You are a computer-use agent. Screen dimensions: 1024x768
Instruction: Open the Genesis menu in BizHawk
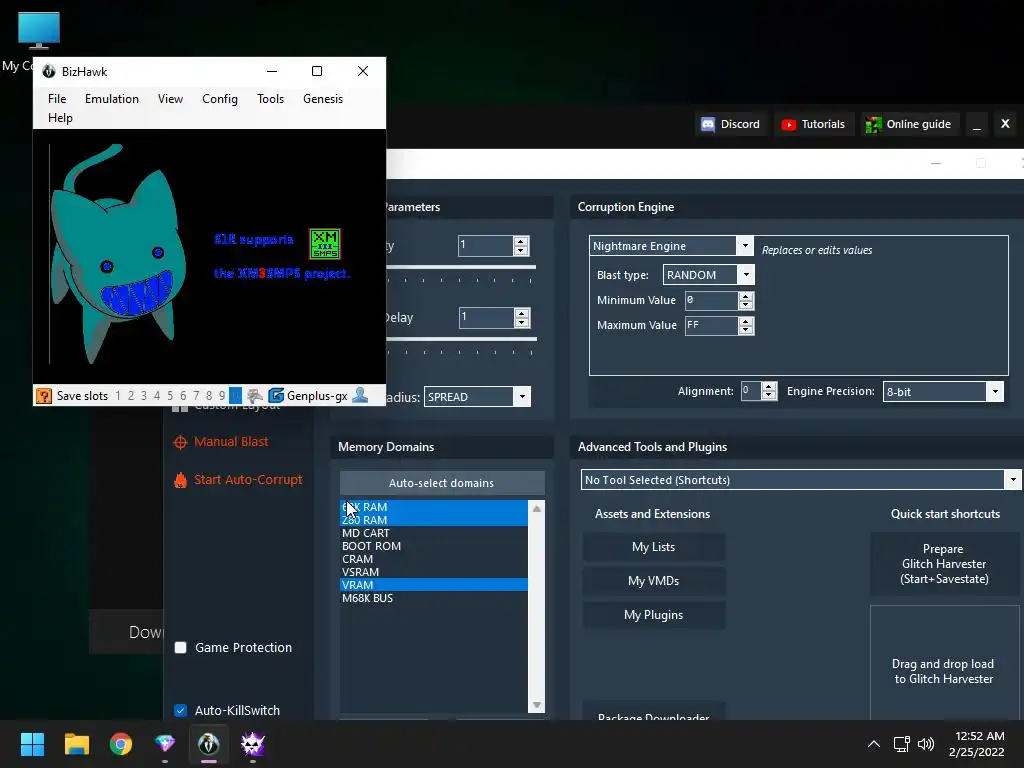[323, 99]
